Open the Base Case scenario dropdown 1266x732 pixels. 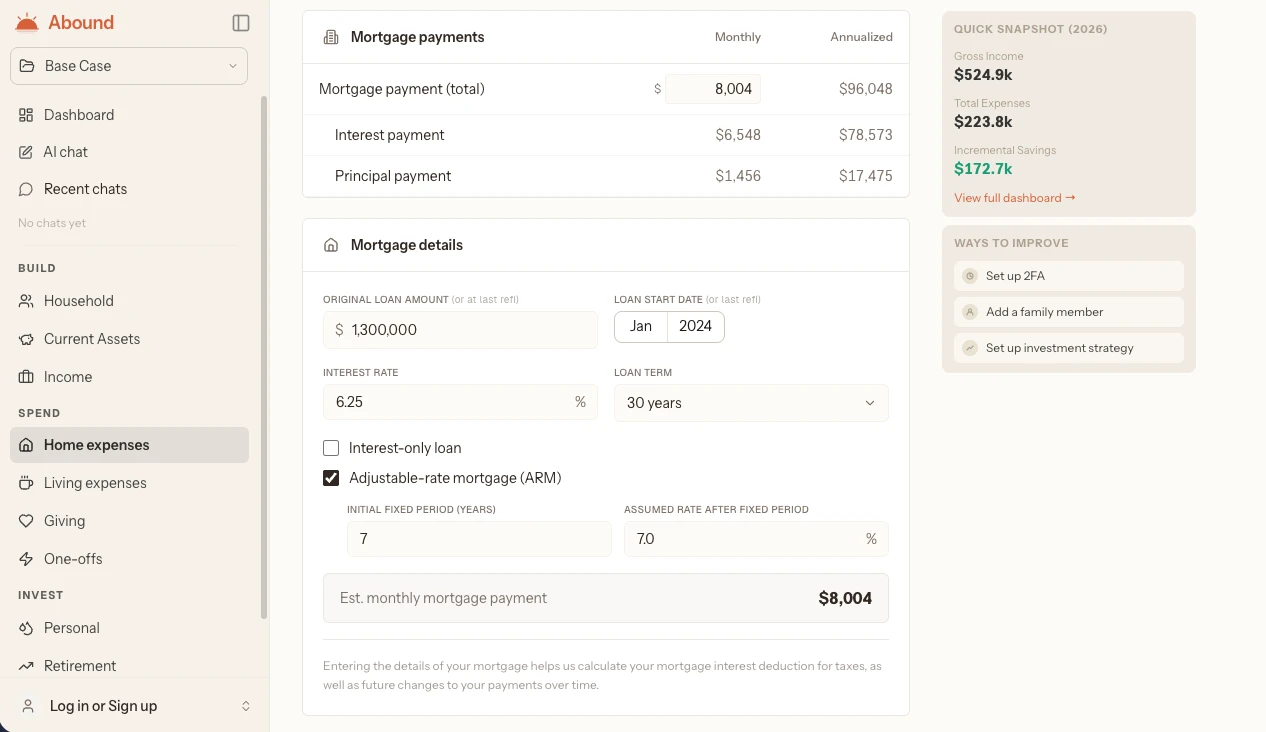129,66
